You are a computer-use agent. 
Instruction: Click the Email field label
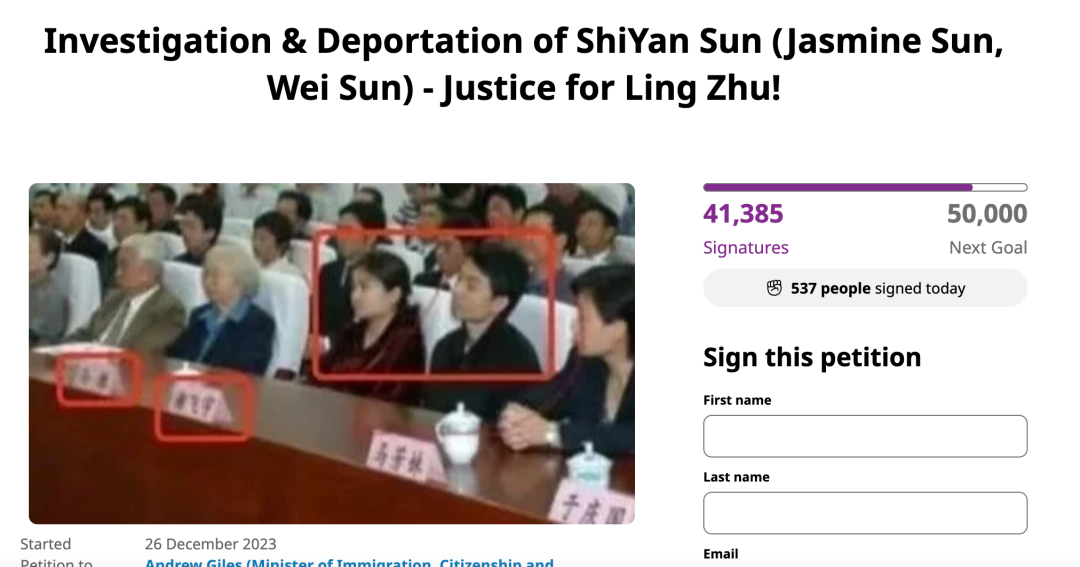720,554
